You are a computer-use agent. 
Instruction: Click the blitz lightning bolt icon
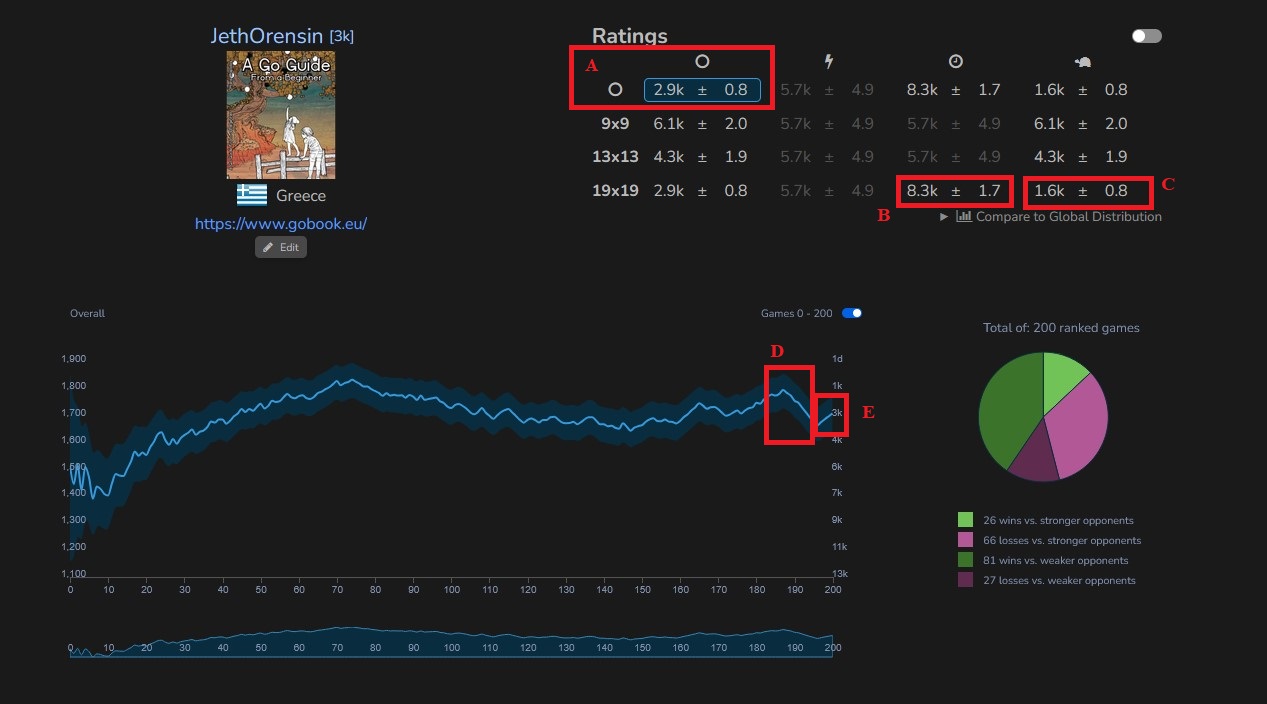click(828, 62)
